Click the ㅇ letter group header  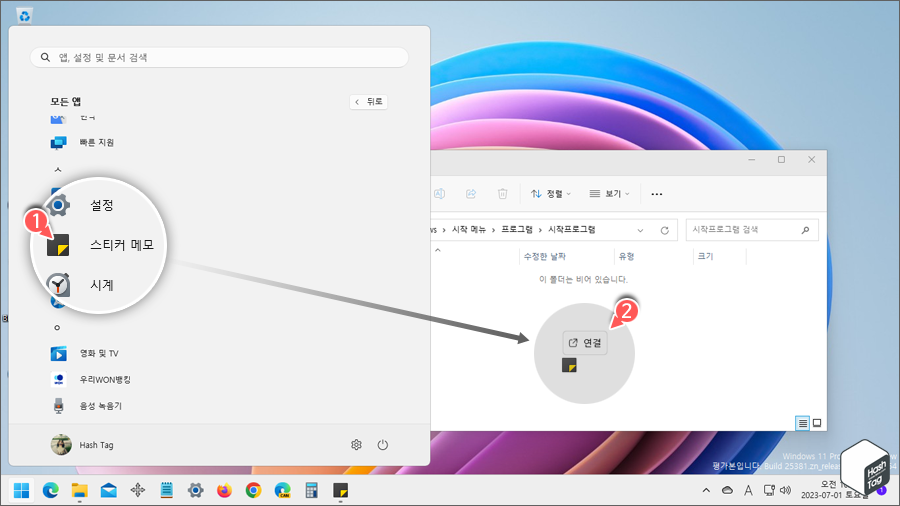point(57,328)
